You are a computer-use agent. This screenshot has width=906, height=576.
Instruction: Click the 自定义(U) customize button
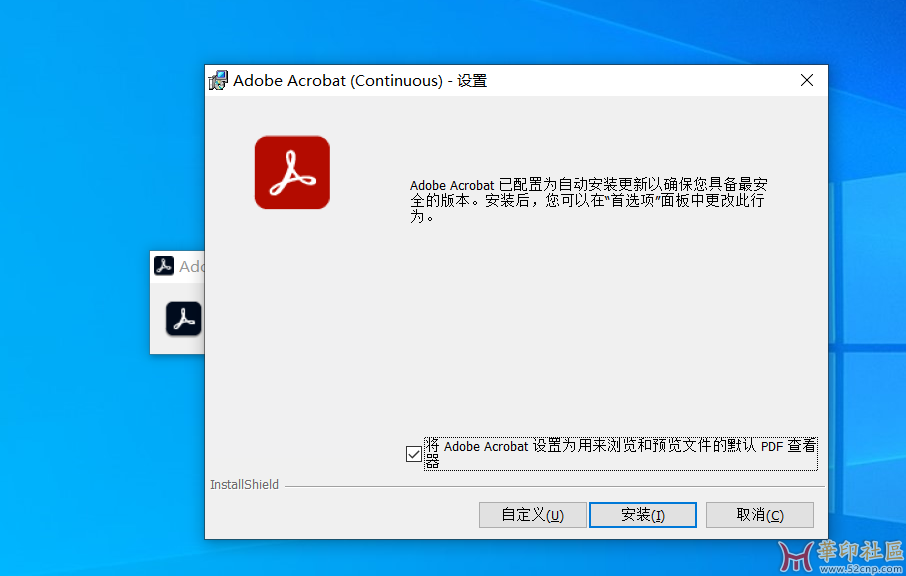pos(533,515)
